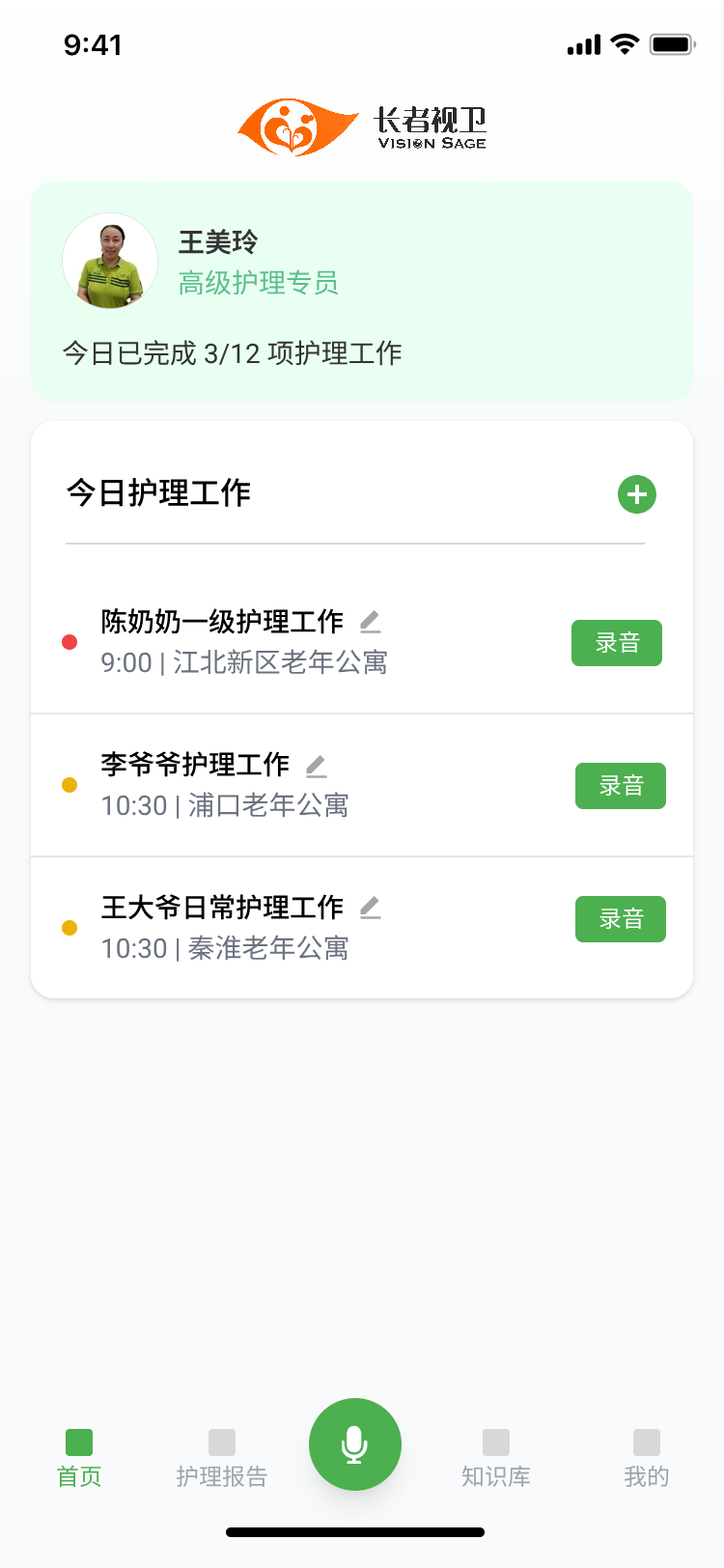Screen dimensions: 724x1568
Task: Tap the 高级护理专员 role label
Action: click(259, 283)
